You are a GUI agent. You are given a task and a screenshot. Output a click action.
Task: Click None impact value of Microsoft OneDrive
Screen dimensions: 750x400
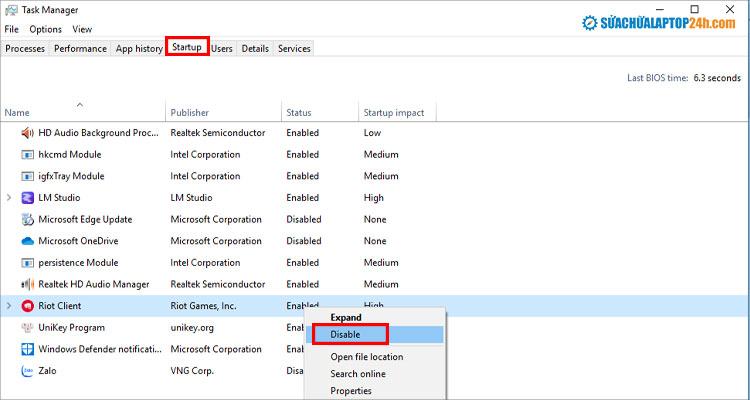click(x=375, y=241)
